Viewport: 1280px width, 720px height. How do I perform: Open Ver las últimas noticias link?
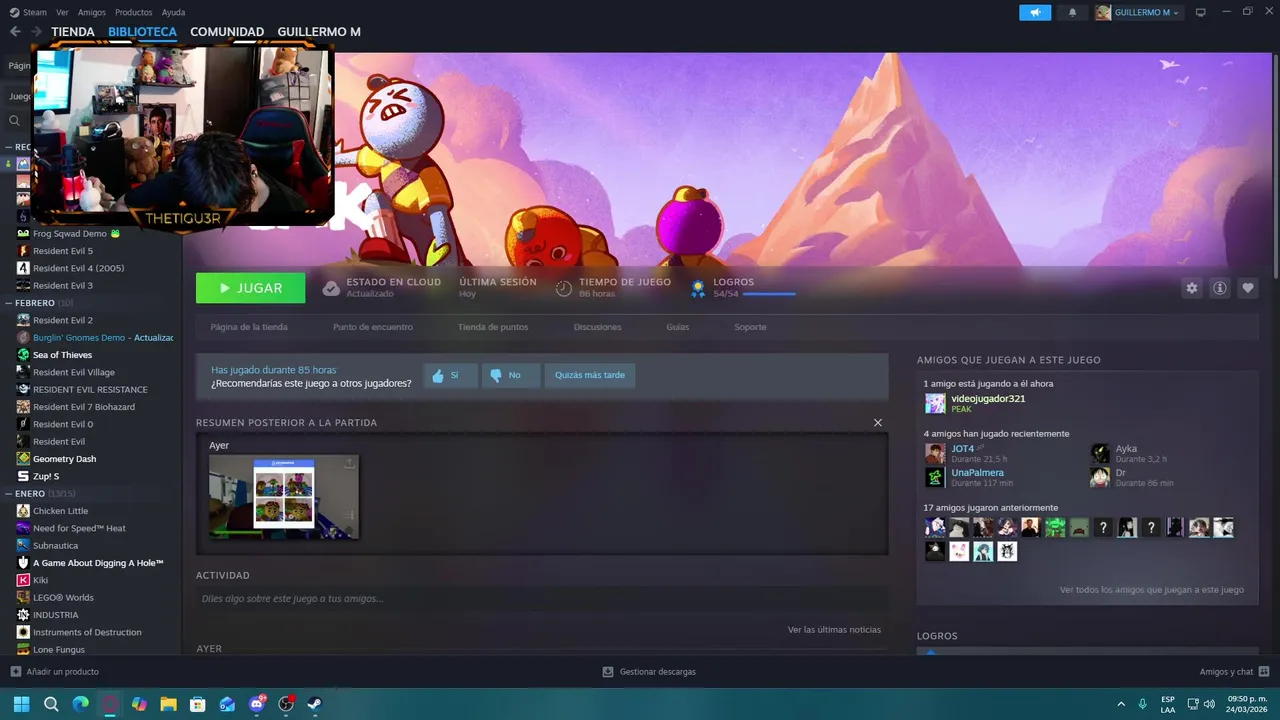click(834, 630)
